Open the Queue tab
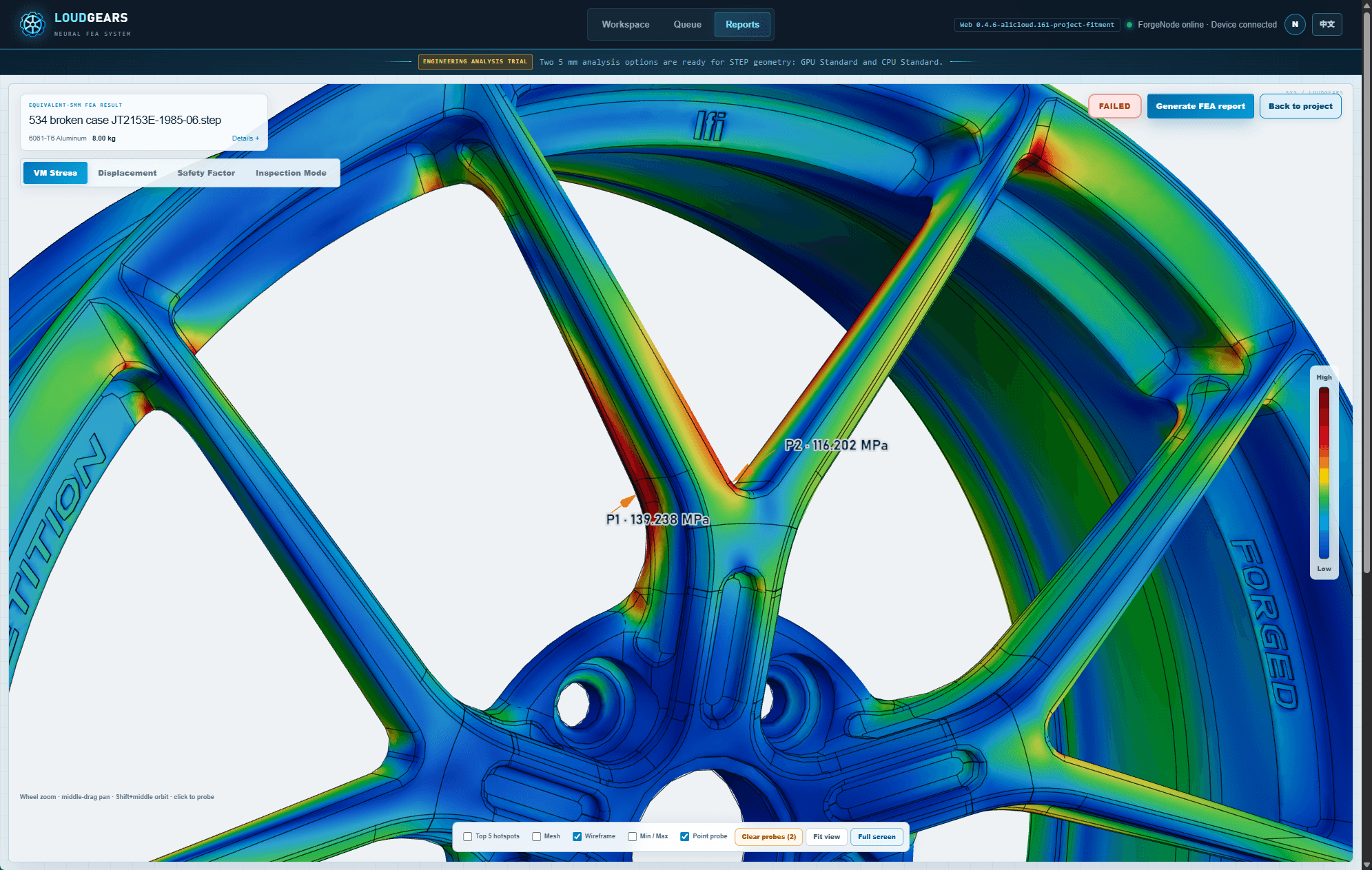The height and width of the screenshot is (870, 1372). [687, 24]
